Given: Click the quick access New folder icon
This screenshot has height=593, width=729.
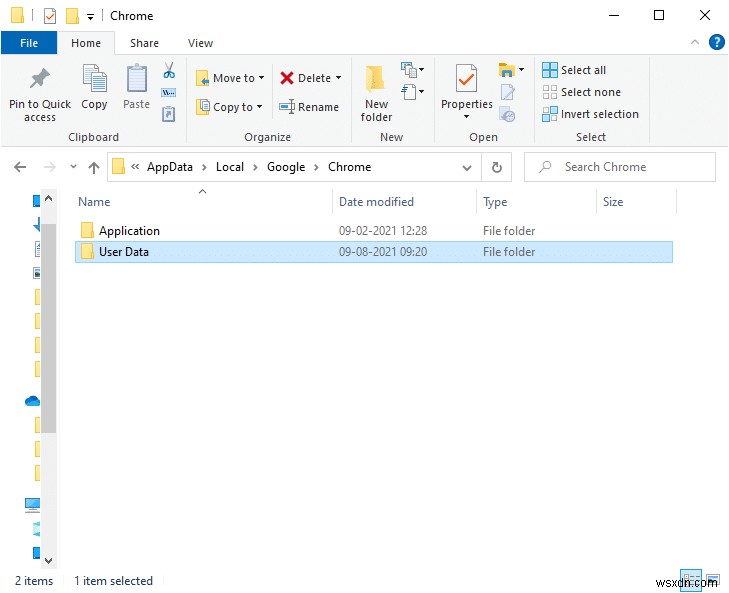Looking at the screenshot, I should (72, 16).
